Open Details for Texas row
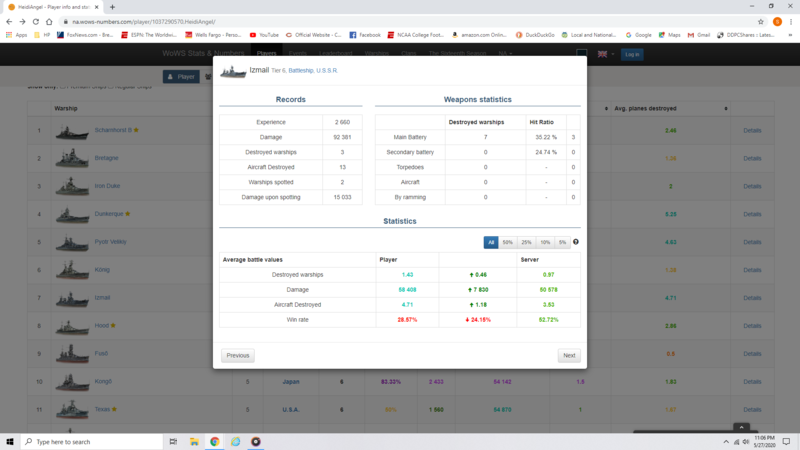This screenshot has width=800, height=450. 752,410
